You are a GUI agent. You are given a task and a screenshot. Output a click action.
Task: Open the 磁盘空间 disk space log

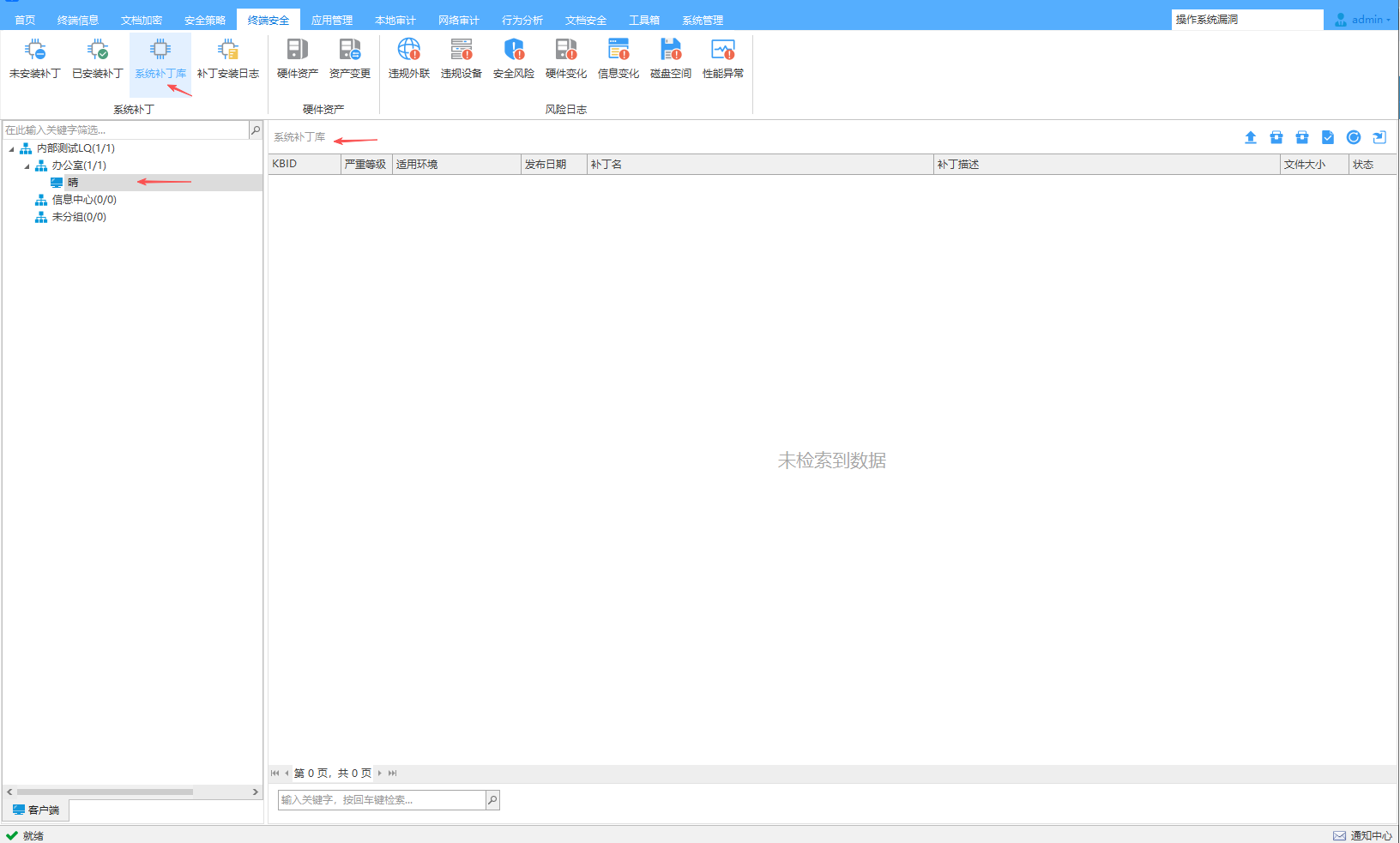click(670, 58)
